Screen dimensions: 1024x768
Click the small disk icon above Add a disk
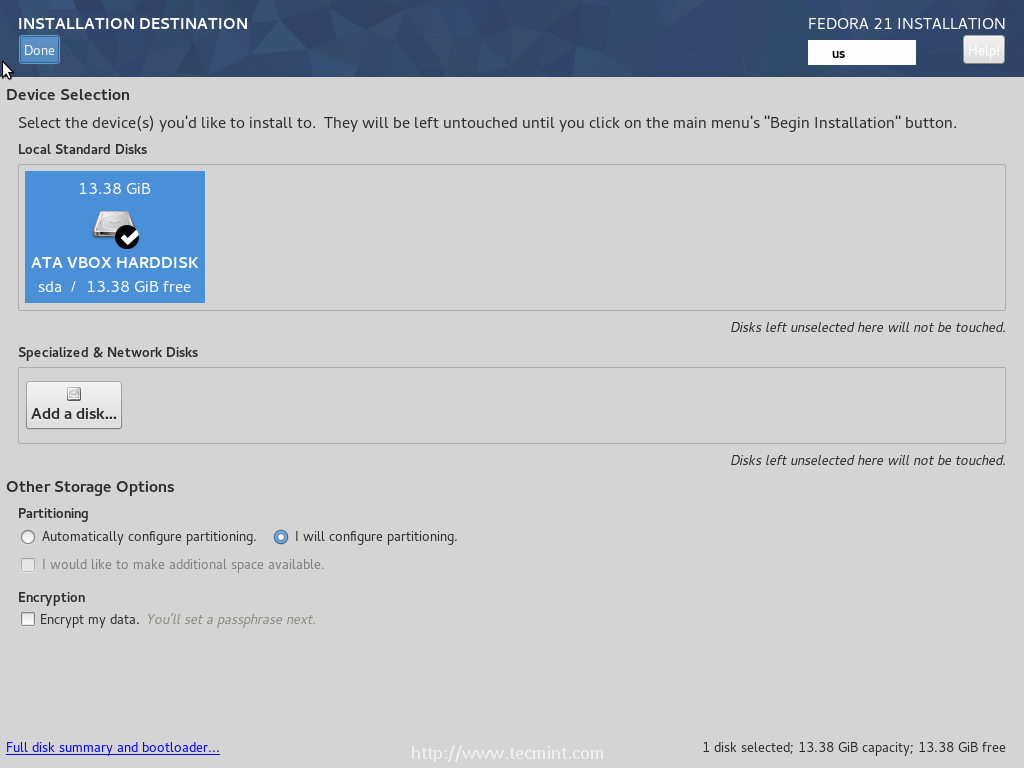pos(74,394)
